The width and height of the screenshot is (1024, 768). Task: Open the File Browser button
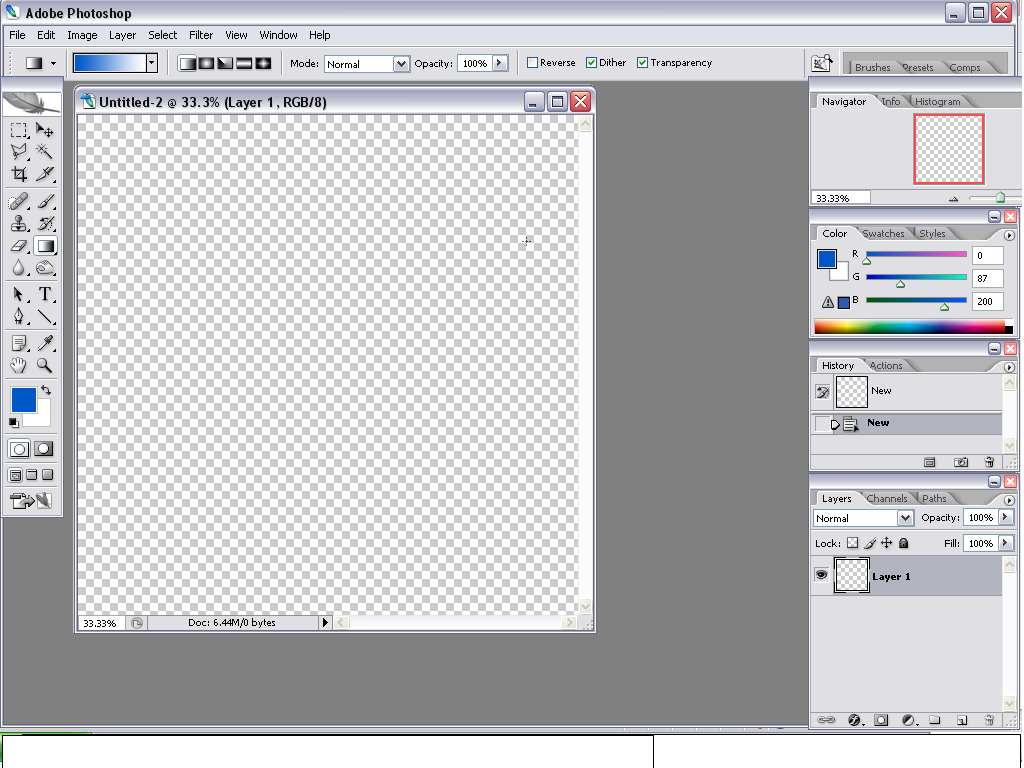tap(822, 63)
